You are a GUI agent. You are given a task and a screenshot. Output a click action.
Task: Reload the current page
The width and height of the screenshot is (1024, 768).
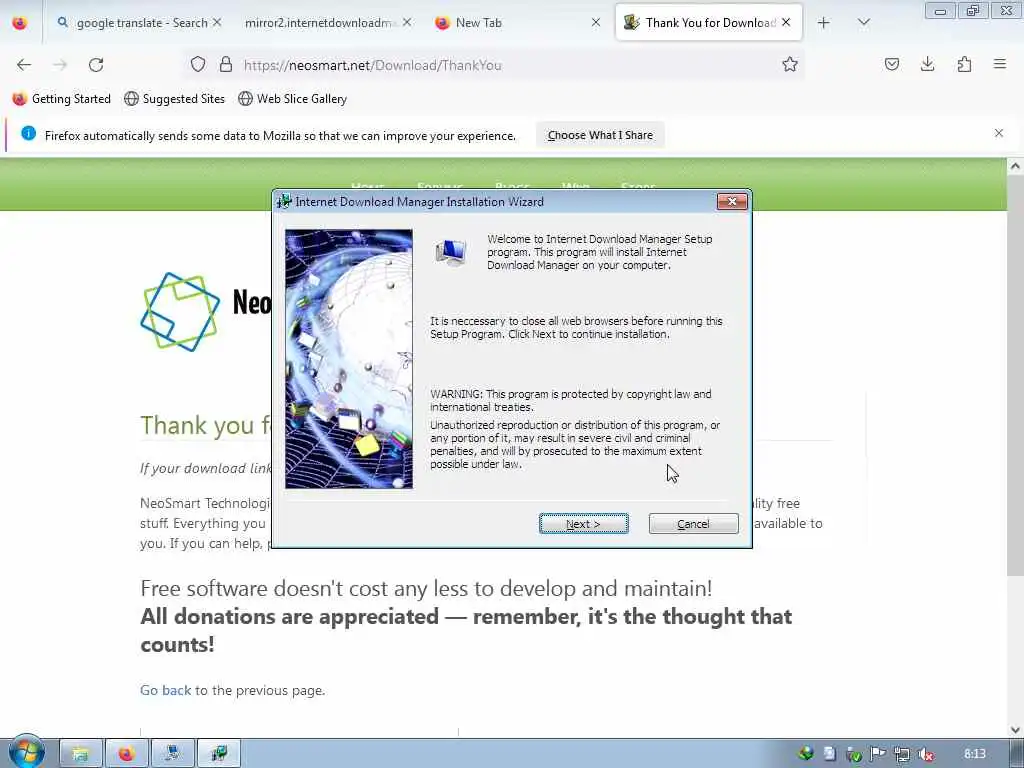[x=96, y=65]
